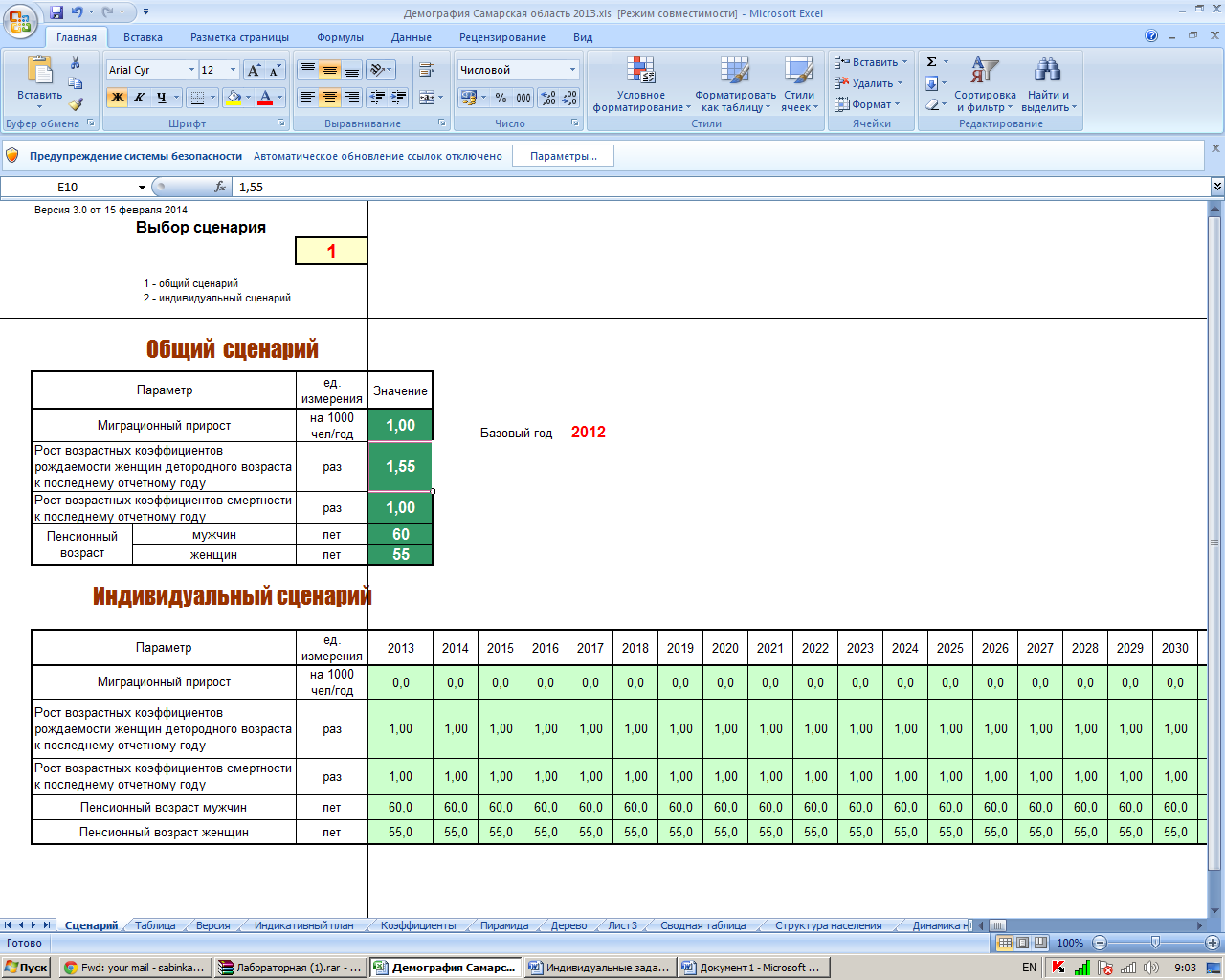
Task: Click the Format Painter brush icon
Action: coord(76,104)
